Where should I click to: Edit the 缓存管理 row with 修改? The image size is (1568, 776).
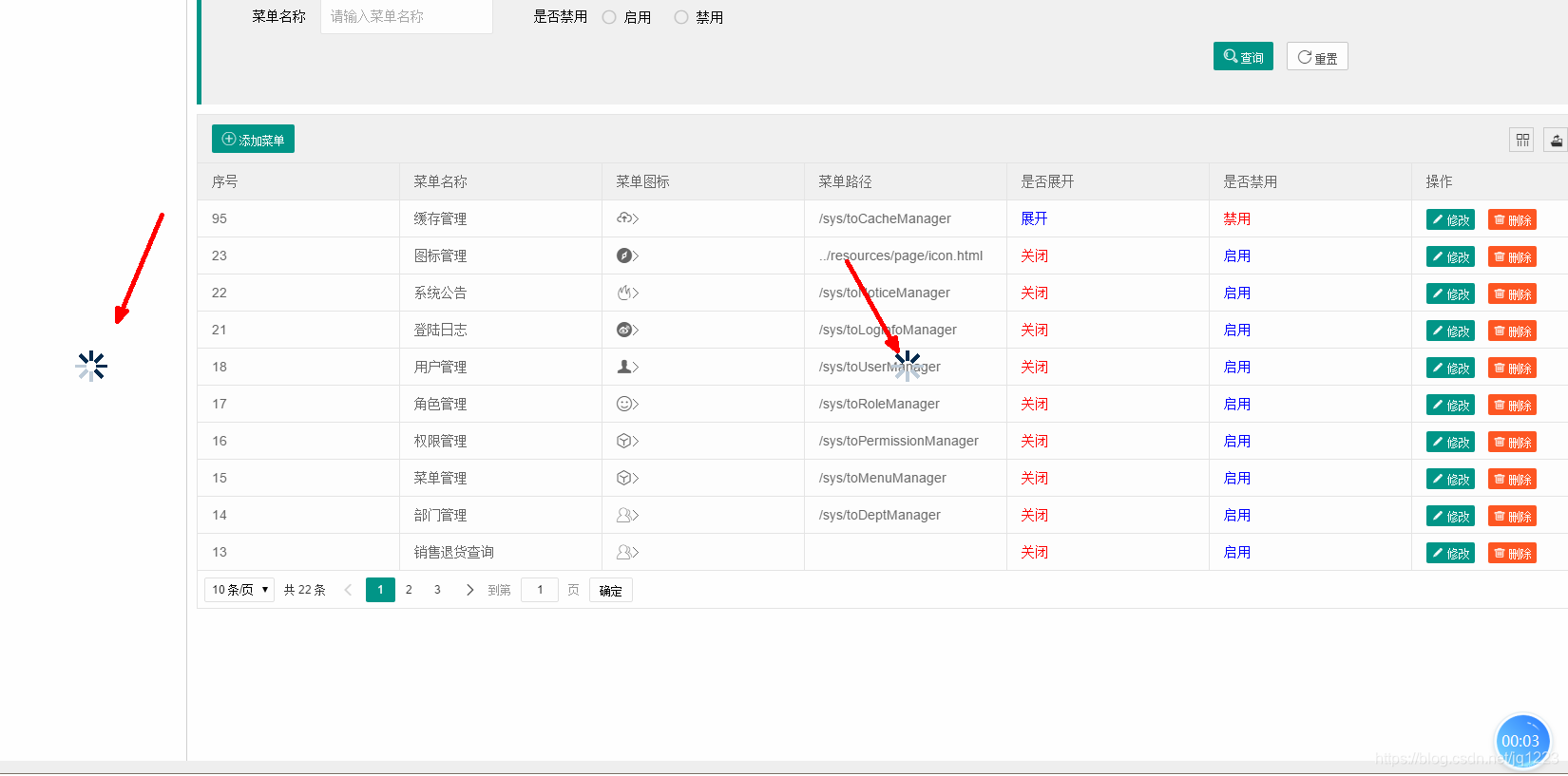tap(1450, 219)
